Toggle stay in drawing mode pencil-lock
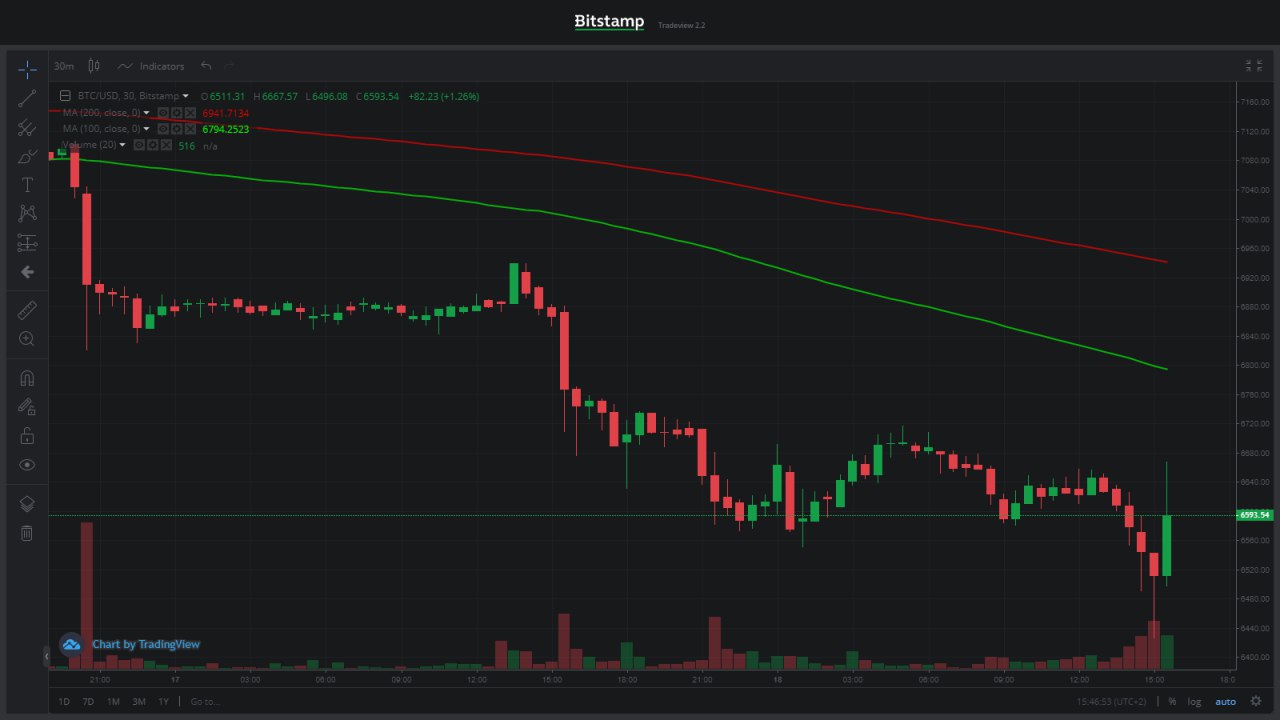Image resolution: width=1280 pixels, height=720 pixels. pos(27,407)
